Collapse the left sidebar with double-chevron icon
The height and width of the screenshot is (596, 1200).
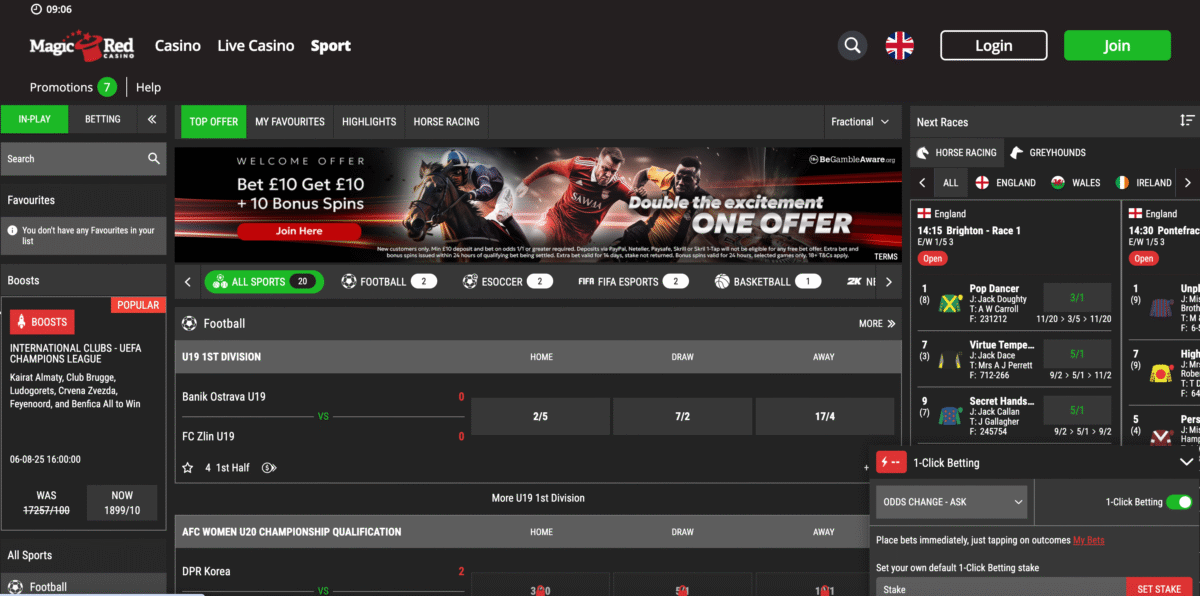152,119
